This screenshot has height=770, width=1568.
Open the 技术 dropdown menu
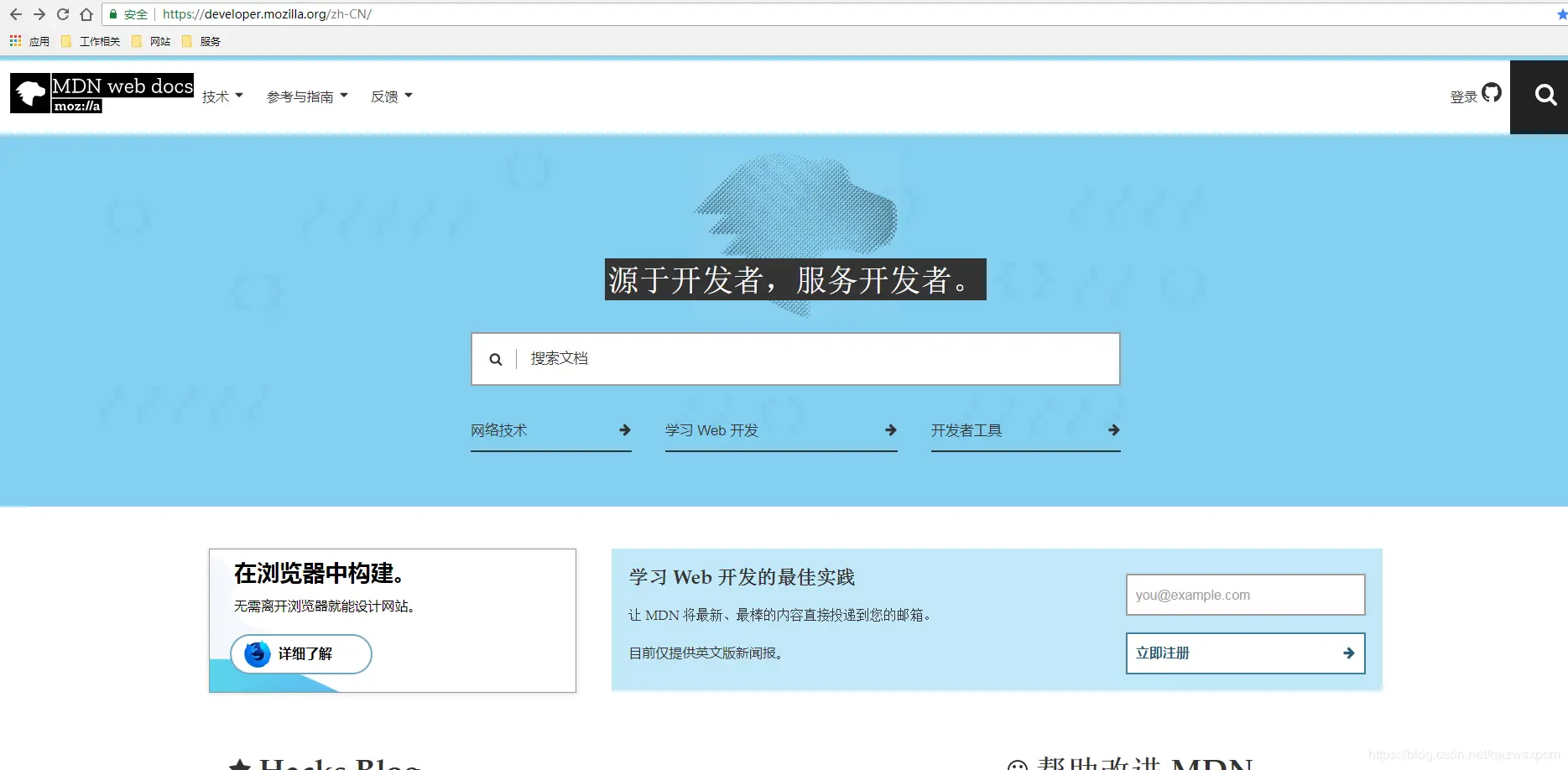tap(221, 96)
